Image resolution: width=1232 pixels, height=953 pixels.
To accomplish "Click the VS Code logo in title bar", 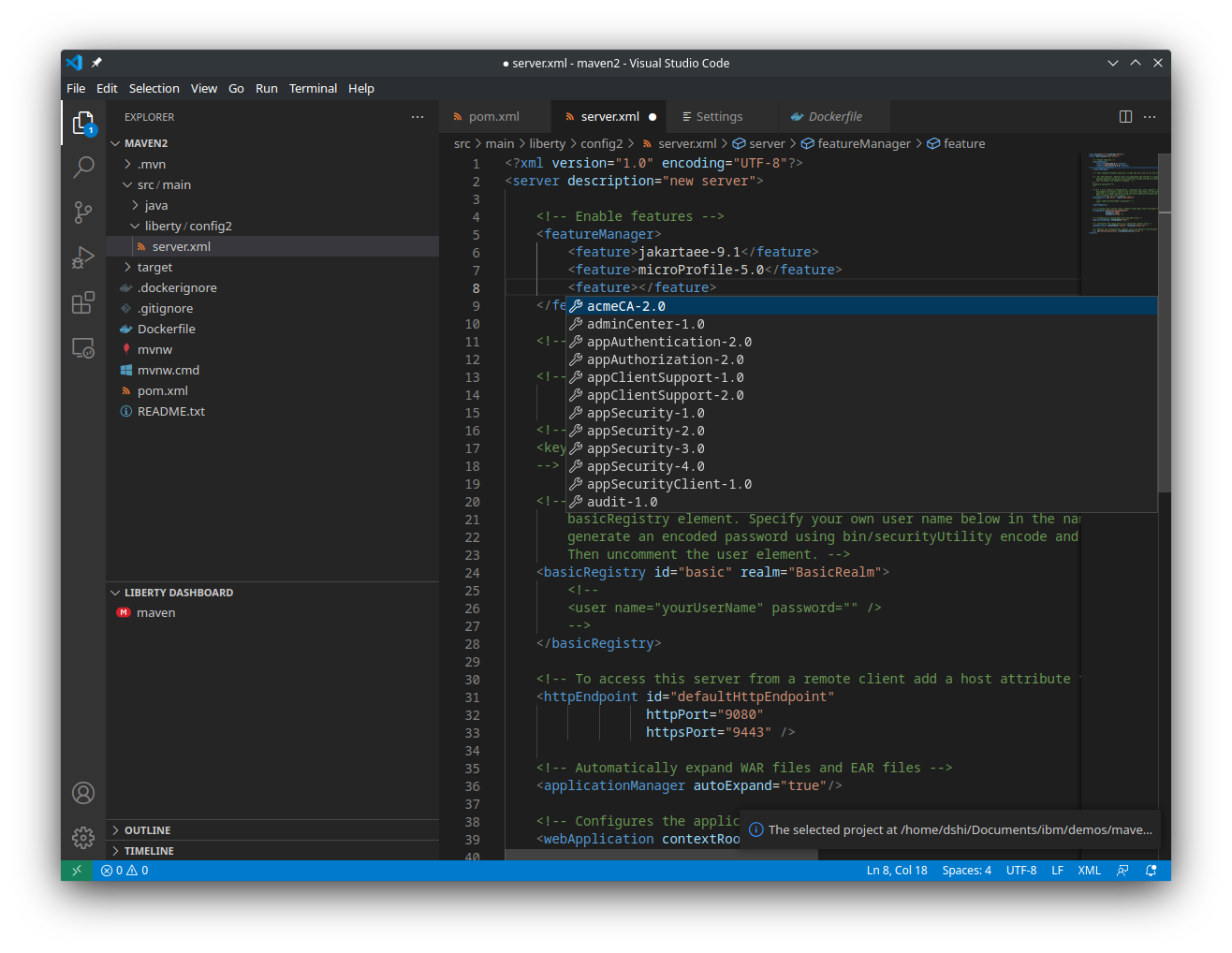I will (x=74, y=63).
